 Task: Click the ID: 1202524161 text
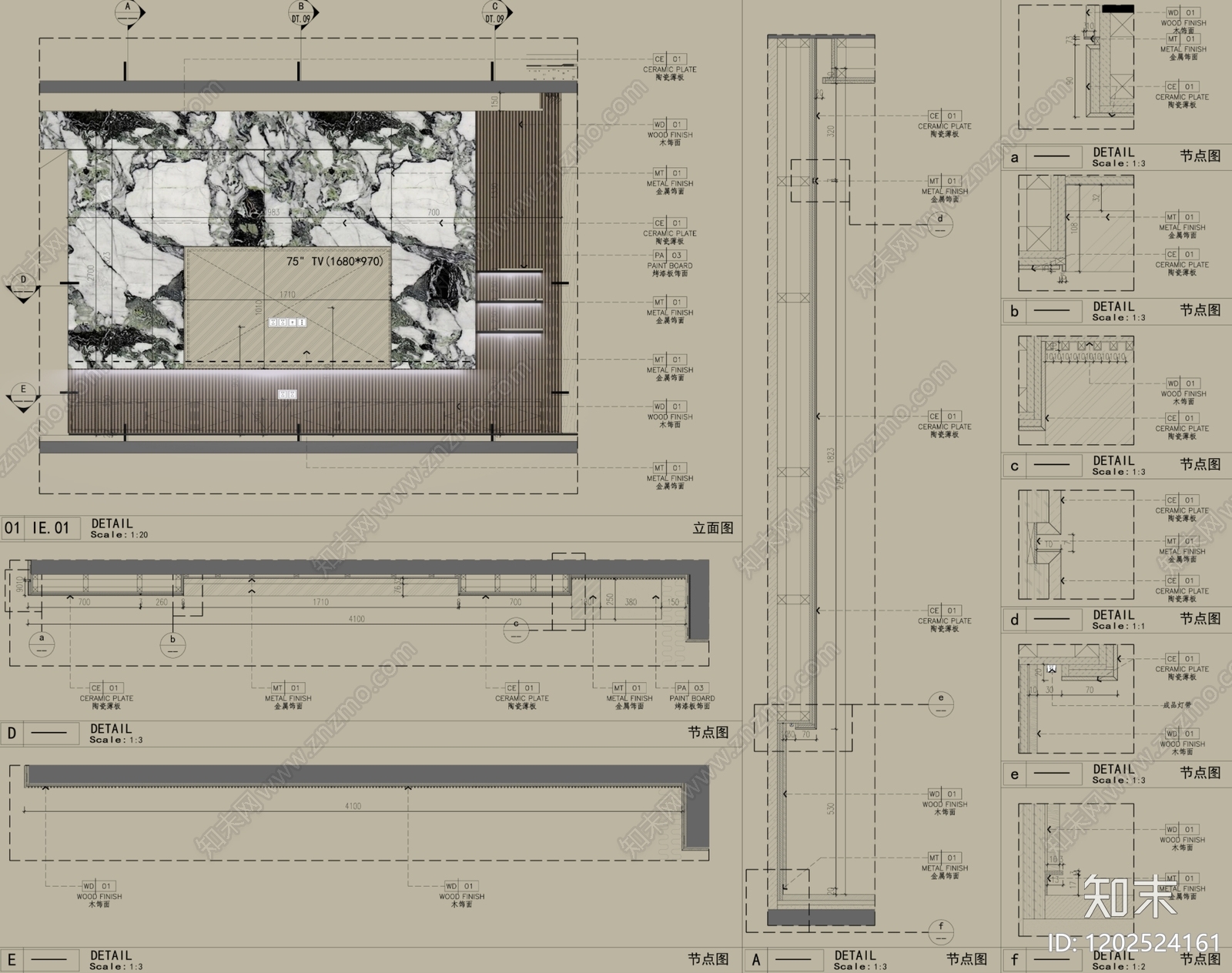[x=1134, y=942]
